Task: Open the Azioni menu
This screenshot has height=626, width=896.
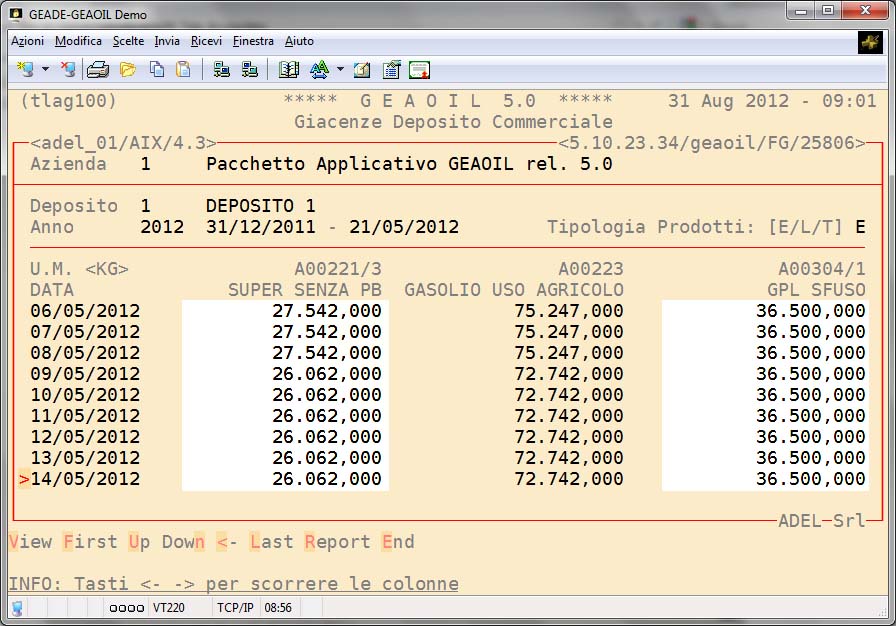Action: (x=28, y=41)
